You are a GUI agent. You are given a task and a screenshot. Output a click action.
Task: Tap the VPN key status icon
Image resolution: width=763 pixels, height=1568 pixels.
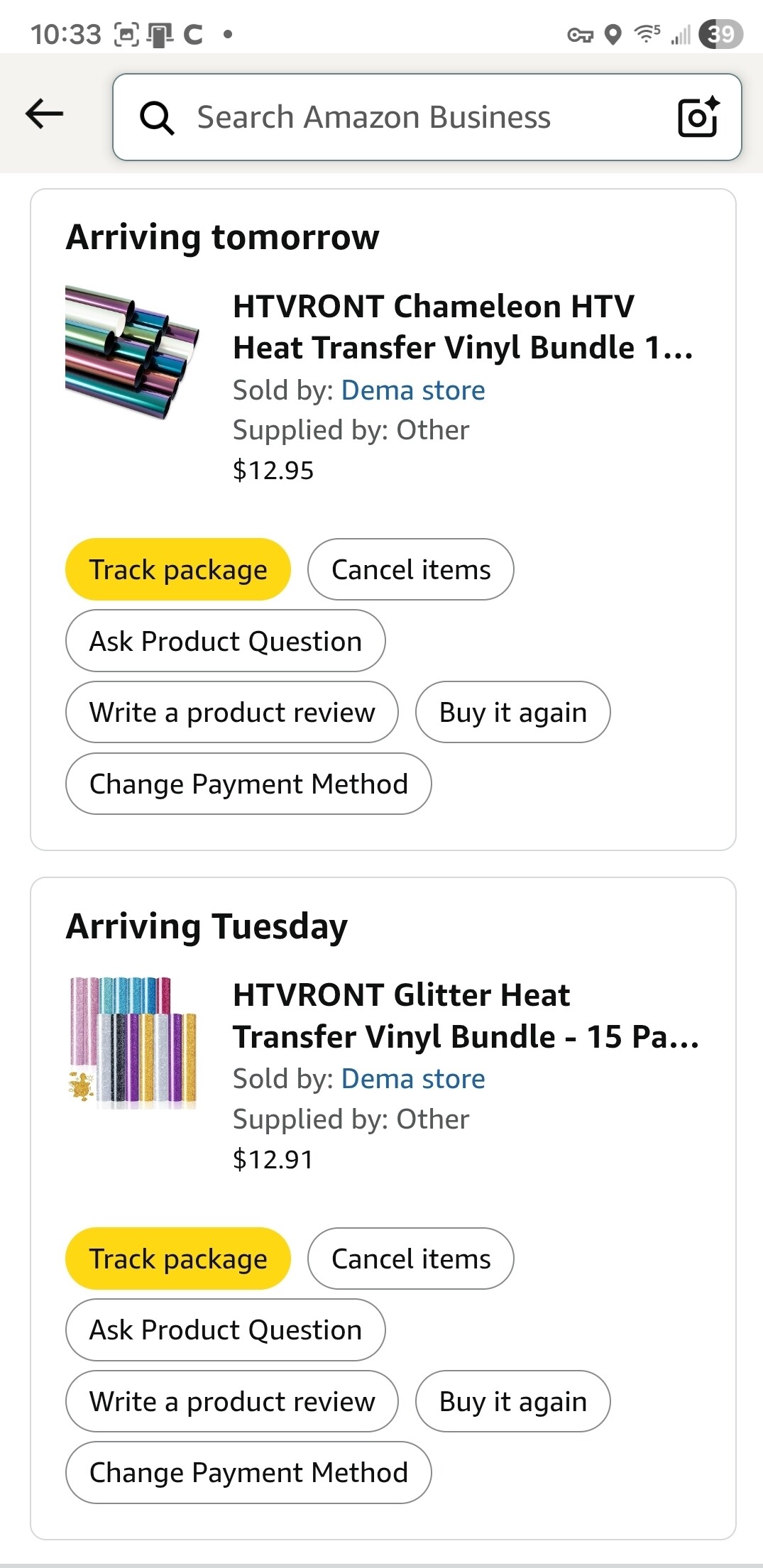point(580,34)
